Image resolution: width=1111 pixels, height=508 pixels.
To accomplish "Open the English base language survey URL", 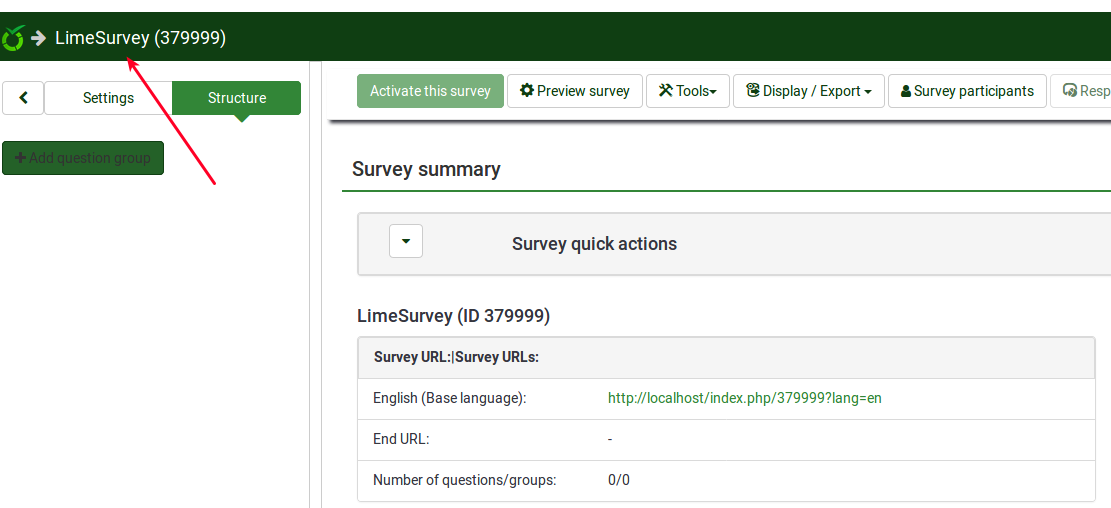I will [x=744, y=398].
